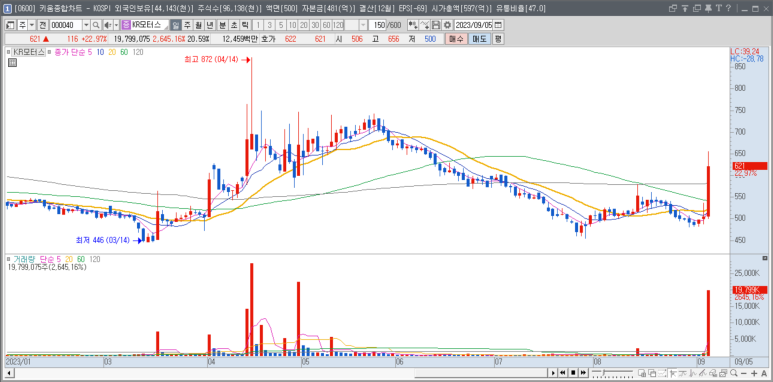Click the 2023/09/05 date field

(473, 25)
